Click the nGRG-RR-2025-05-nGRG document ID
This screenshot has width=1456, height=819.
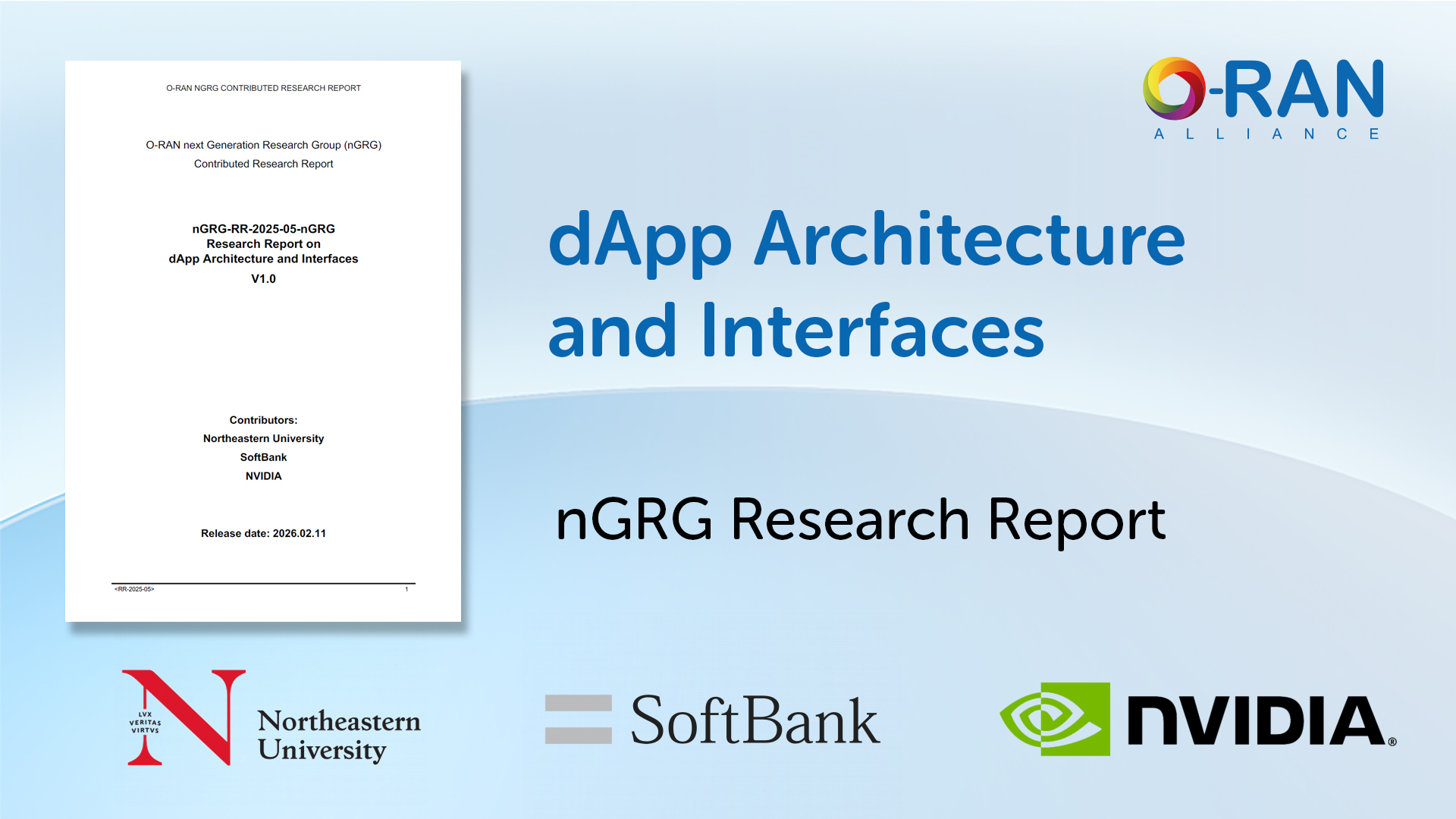263,228
